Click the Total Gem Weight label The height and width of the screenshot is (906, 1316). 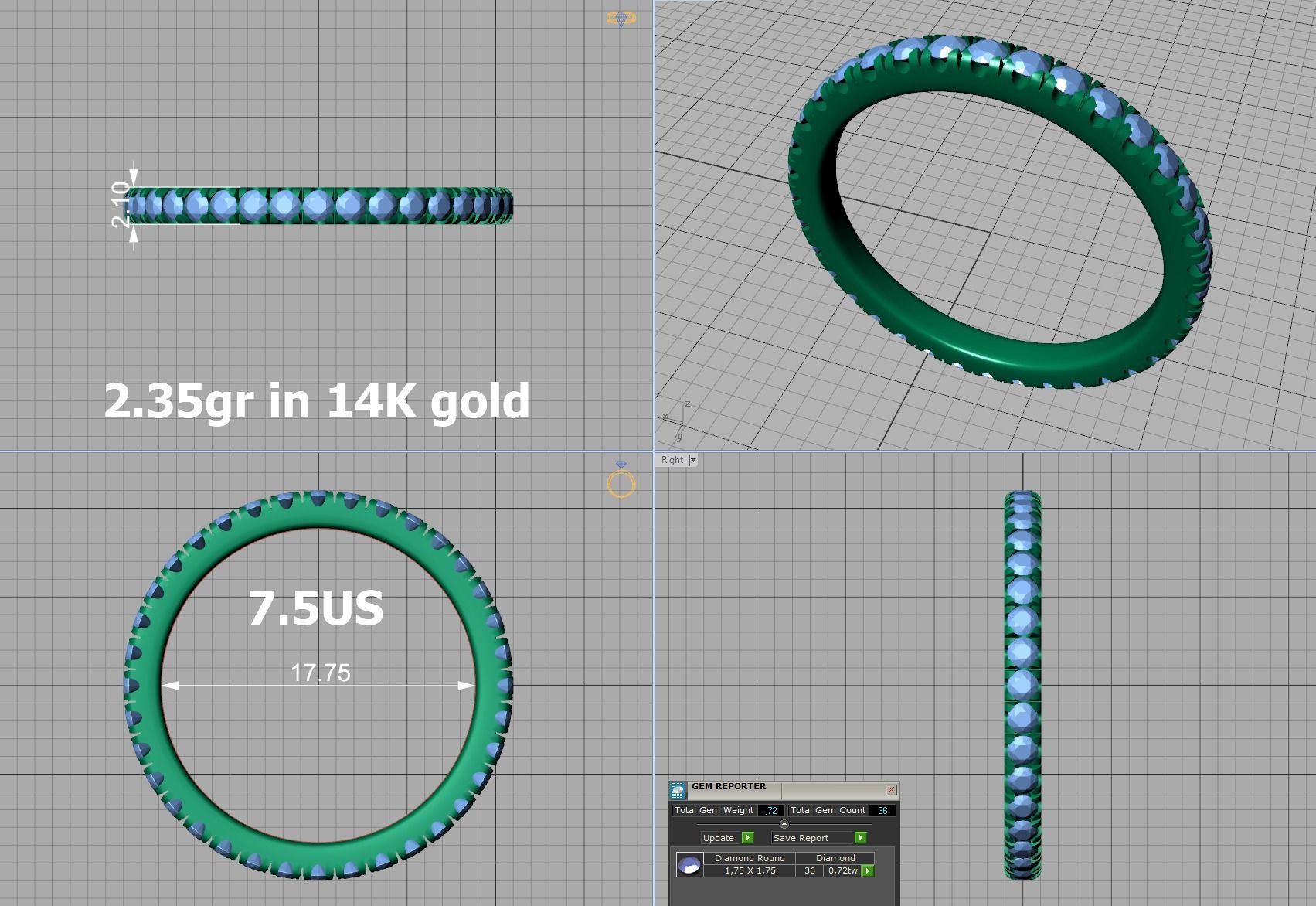pos(713,810)
